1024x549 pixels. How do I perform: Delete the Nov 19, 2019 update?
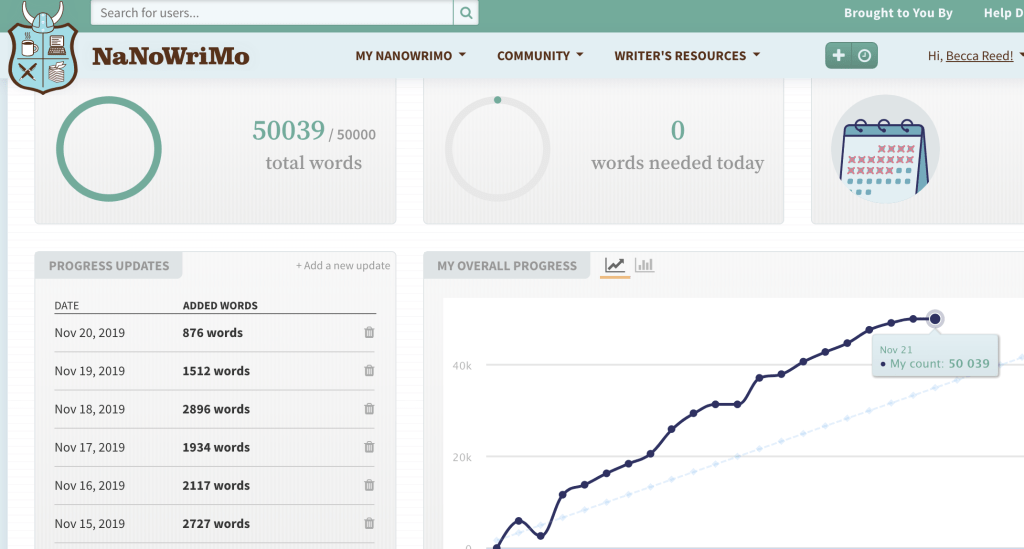click(369, 371)
